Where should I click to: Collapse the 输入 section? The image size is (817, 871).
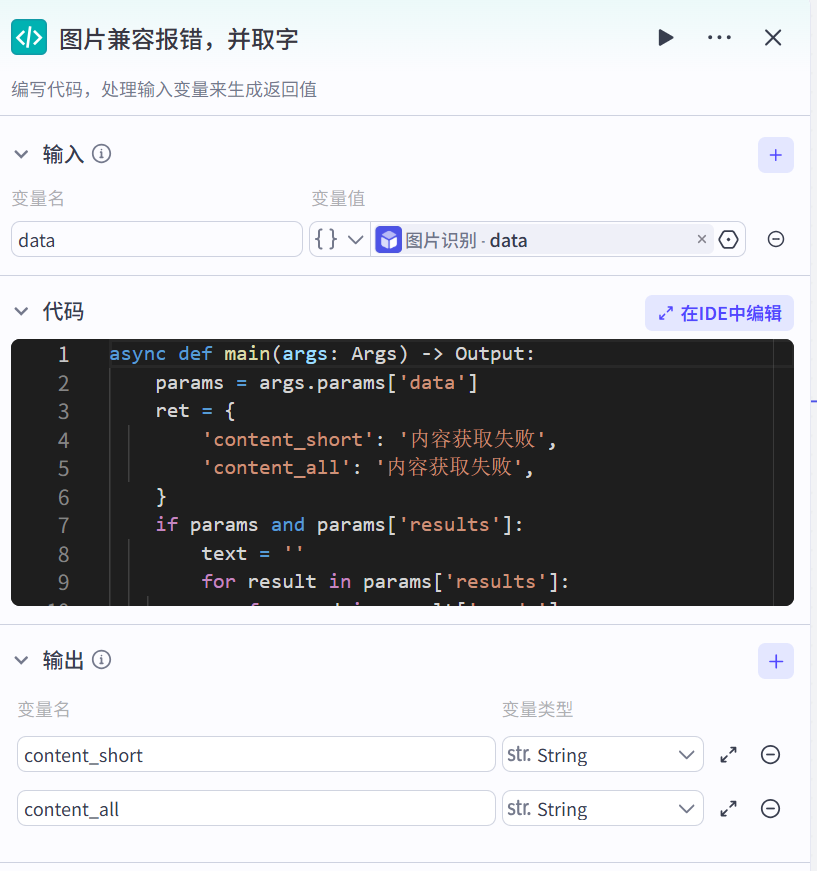coord(22,155)
